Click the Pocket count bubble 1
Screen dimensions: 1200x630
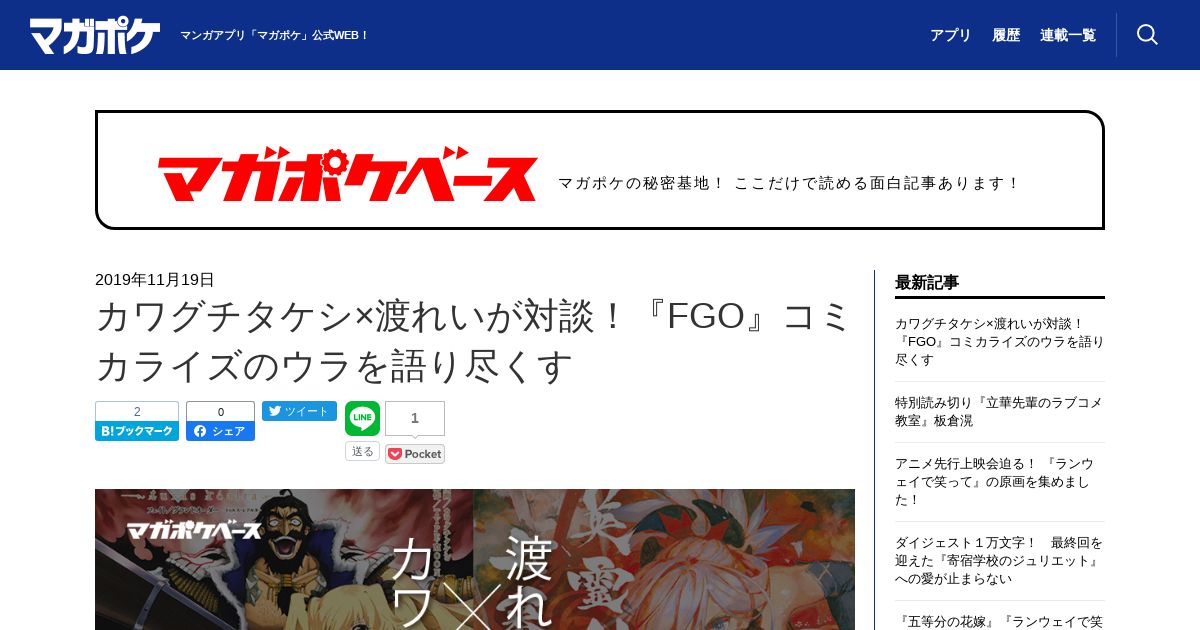415,418
